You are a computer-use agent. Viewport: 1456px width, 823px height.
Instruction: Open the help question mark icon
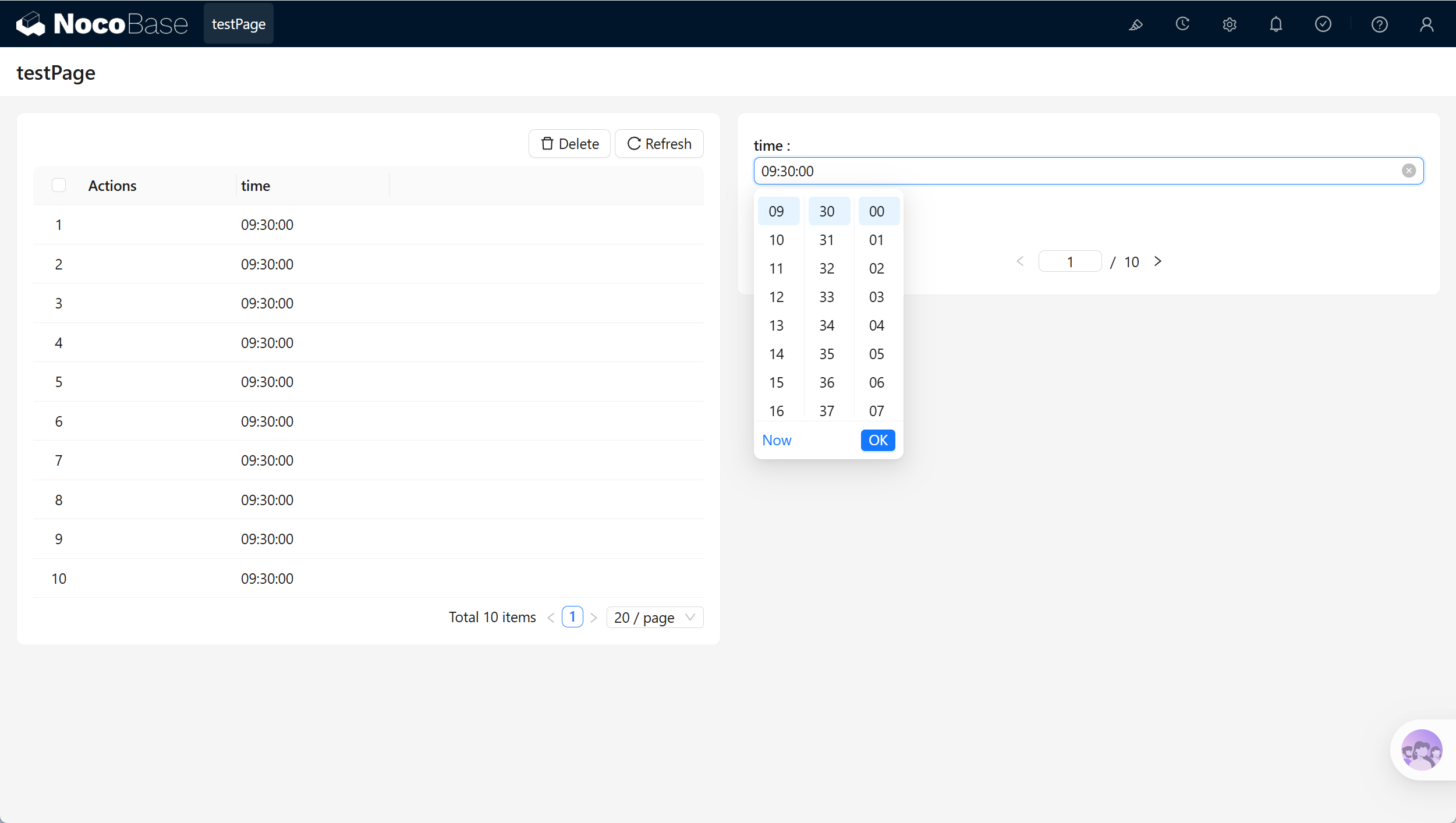click(1380, 24)
